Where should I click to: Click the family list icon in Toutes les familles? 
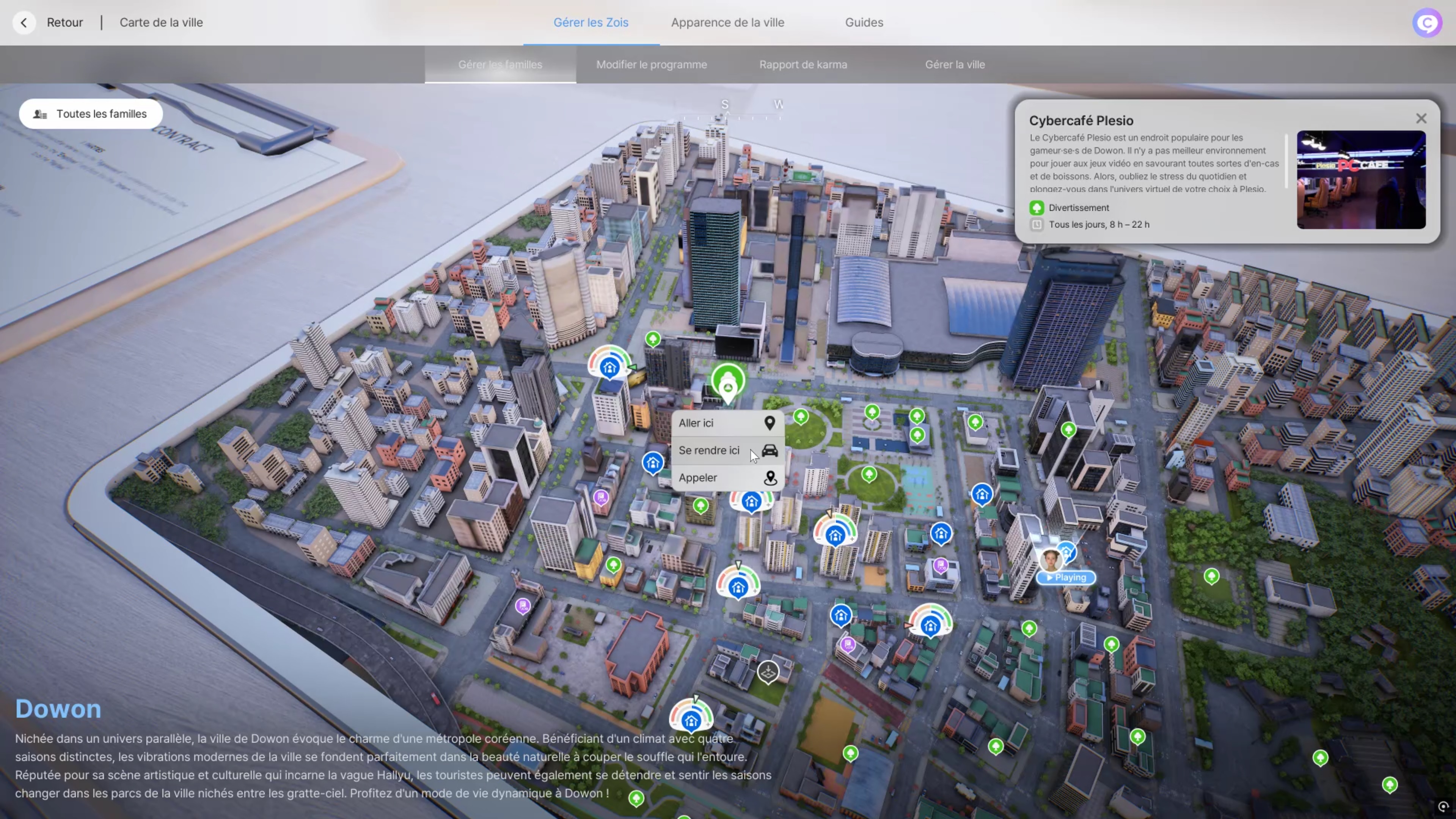tap(40, 114)
